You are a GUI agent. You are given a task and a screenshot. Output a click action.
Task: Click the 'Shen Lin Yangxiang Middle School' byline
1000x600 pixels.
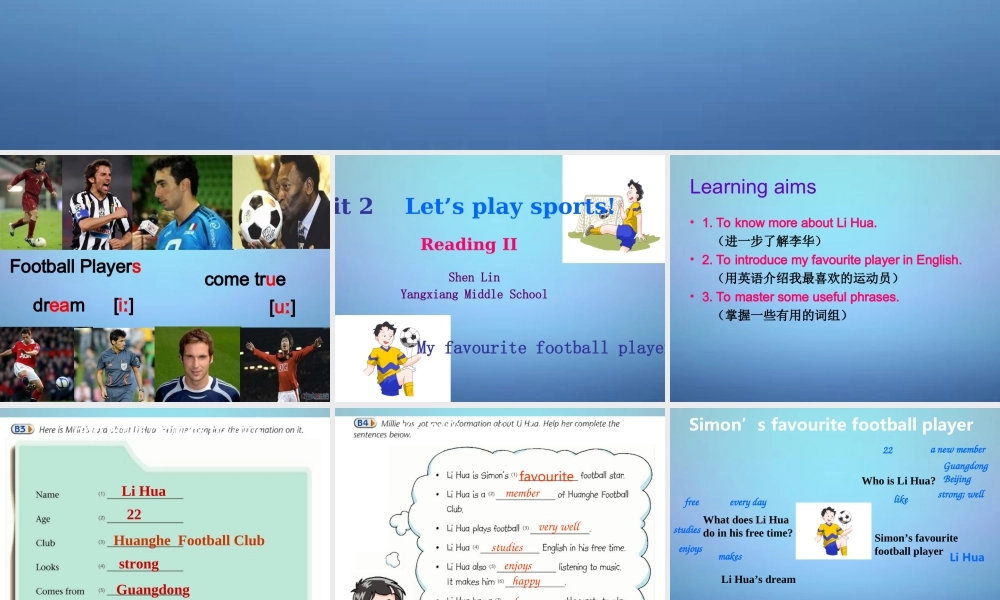(473, 285)
